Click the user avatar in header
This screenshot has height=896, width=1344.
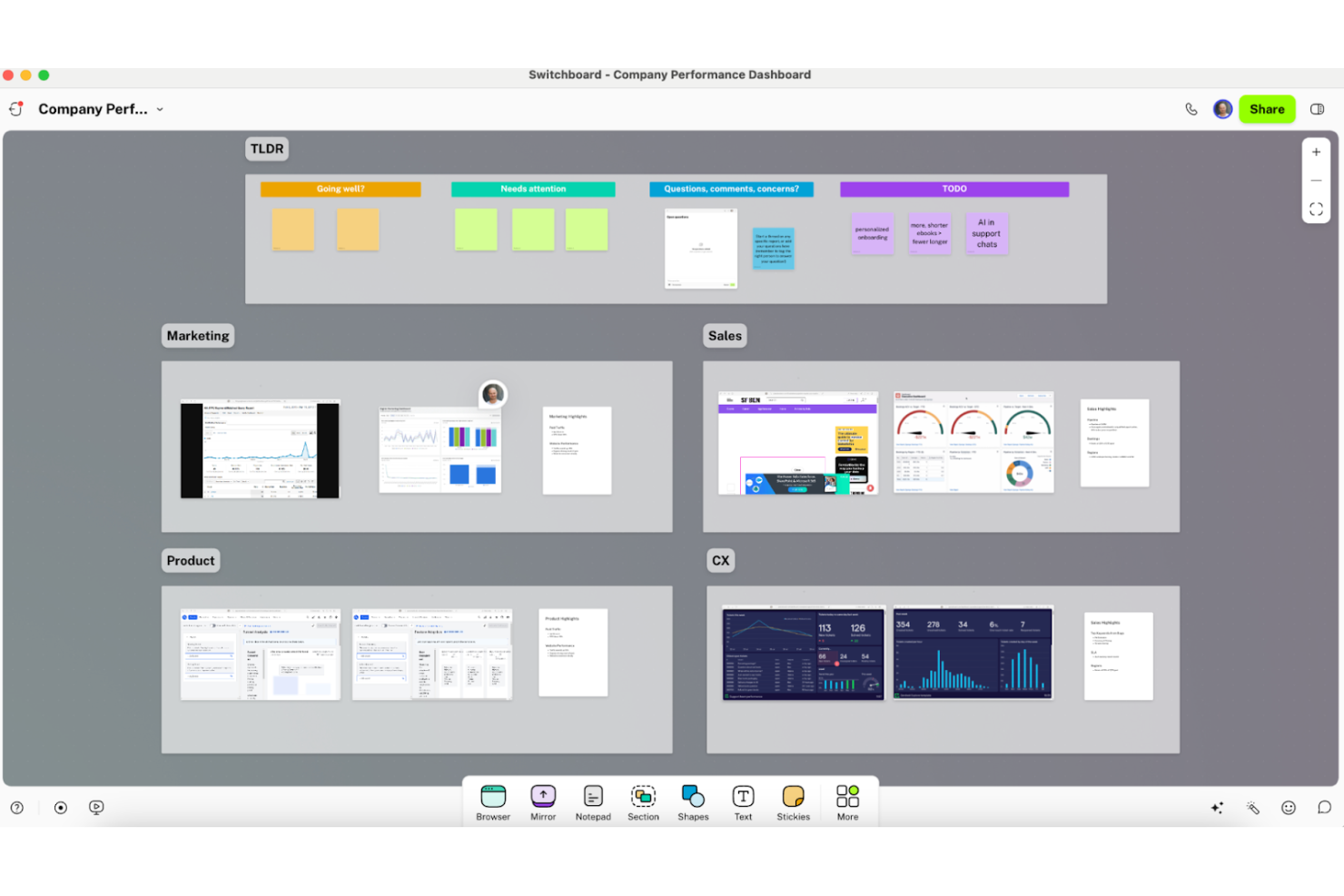pos(1223,109)
